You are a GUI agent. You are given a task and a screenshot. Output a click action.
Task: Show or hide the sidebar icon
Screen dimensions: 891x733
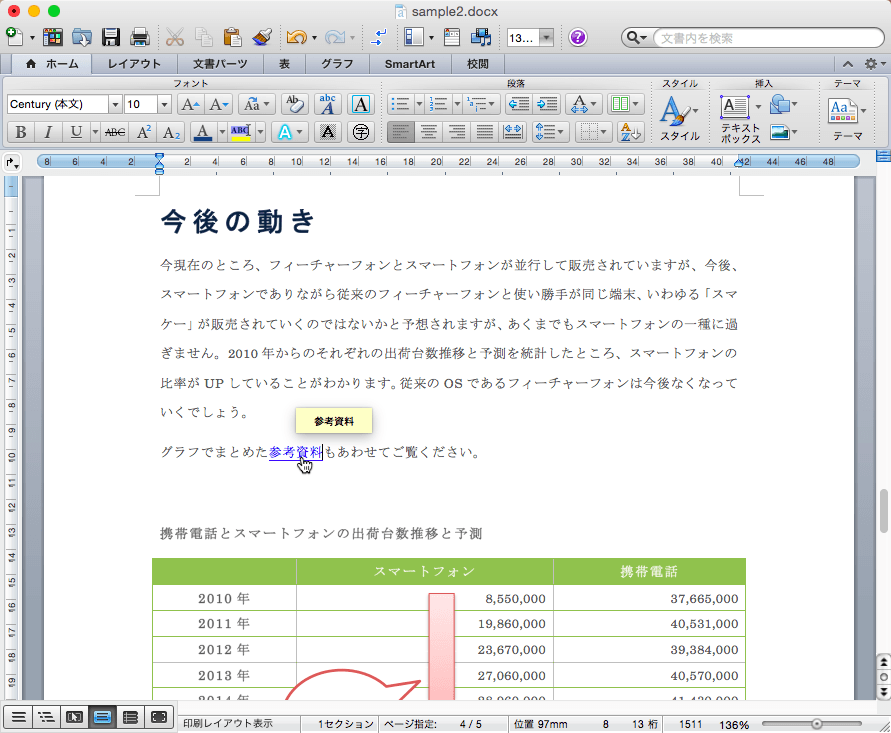tap(414, 38)
